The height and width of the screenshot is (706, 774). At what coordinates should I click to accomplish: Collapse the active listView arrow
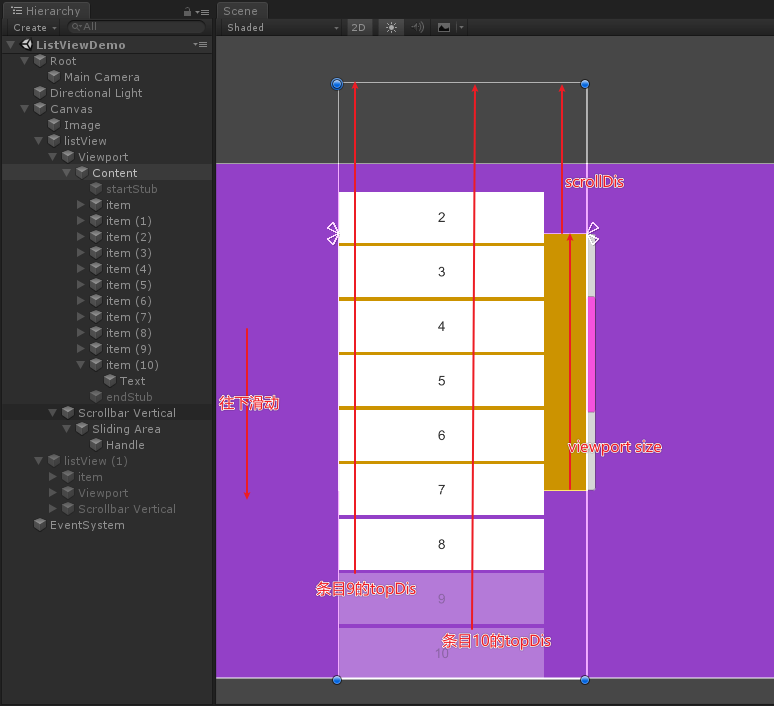(39, 141)
